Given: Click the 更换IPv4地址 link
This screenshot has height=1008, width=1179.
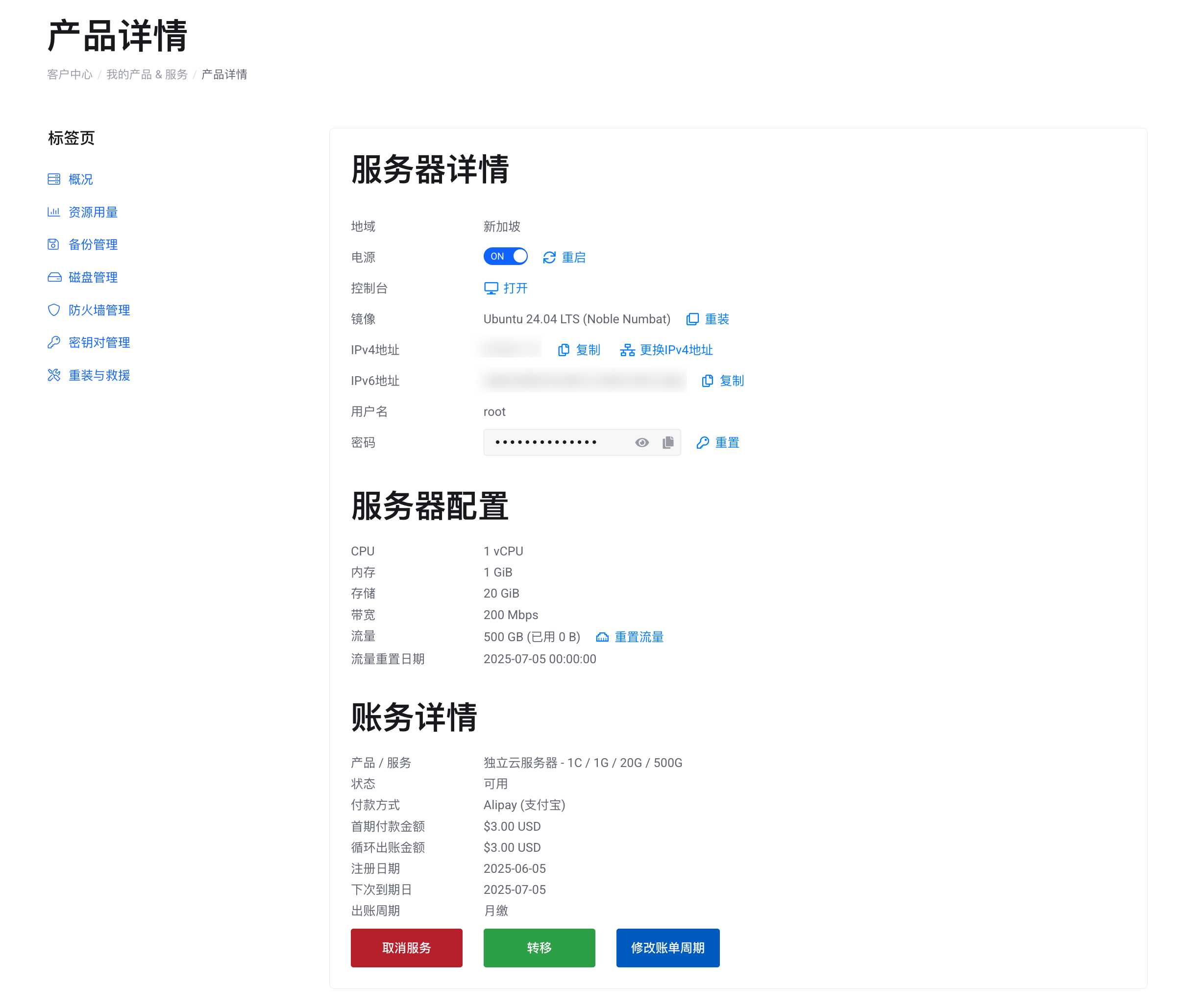Looking at the screenshot, I should [x=676, y=350].
